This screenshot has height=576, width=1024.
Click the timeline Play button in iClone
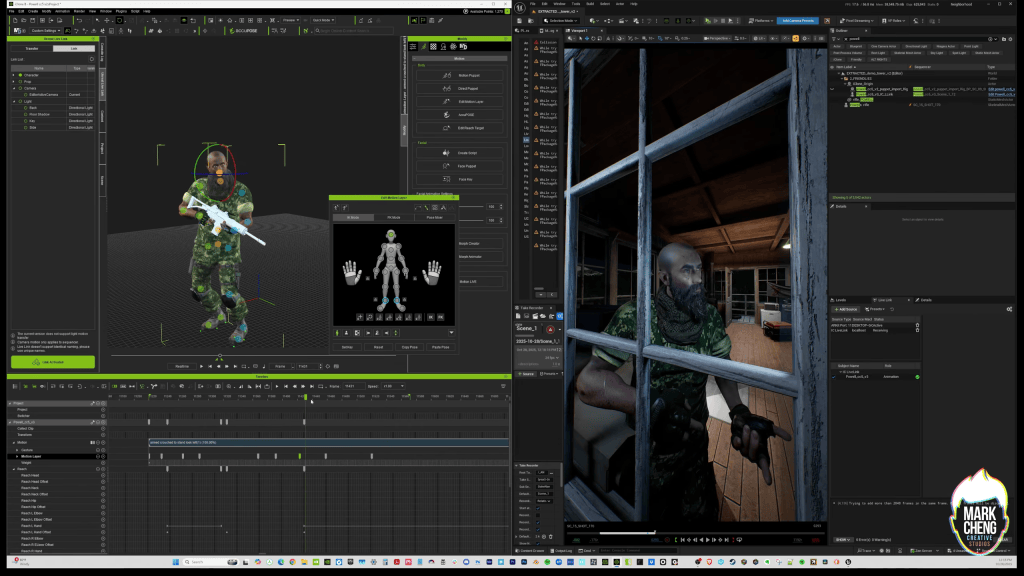pyautogui.click(x=277, y=386)
